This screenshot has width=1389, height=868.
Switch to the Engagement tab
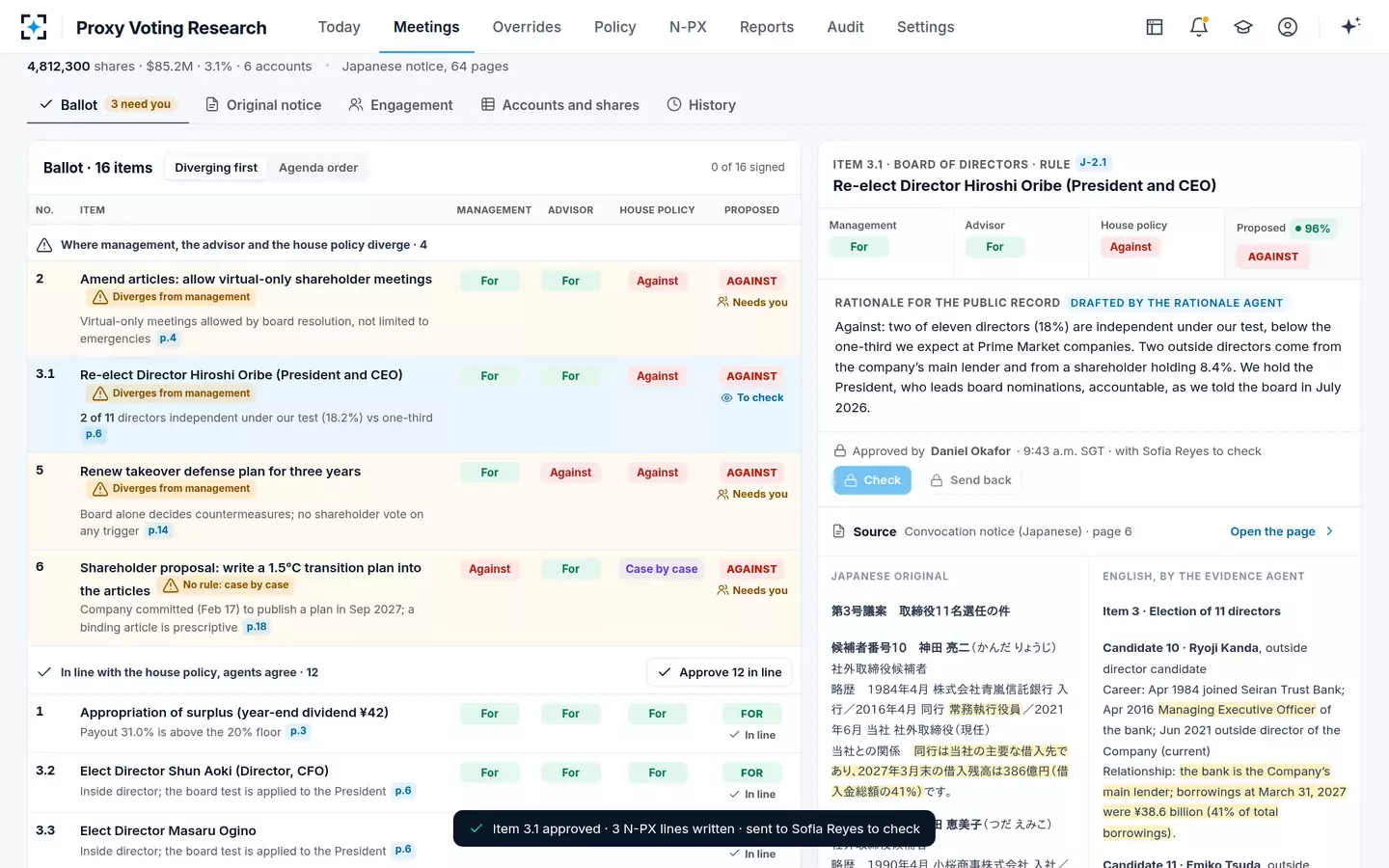[x=400, y=105]
